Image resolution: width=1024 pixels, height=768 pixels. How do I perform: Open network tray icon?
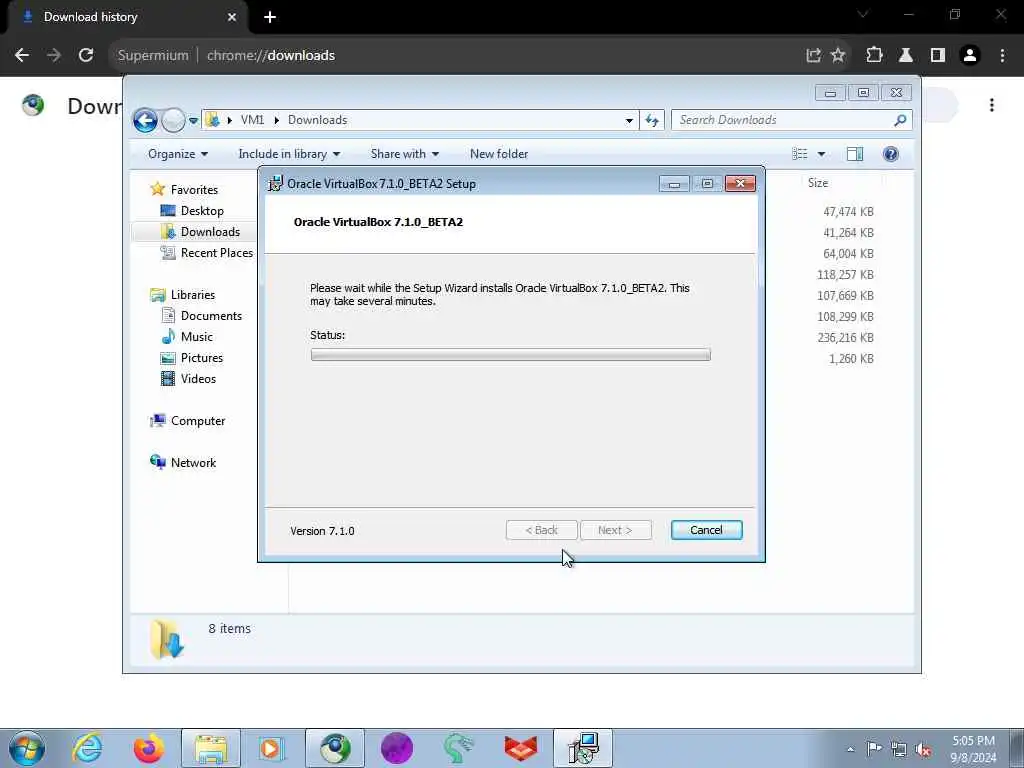click(899, 749)
